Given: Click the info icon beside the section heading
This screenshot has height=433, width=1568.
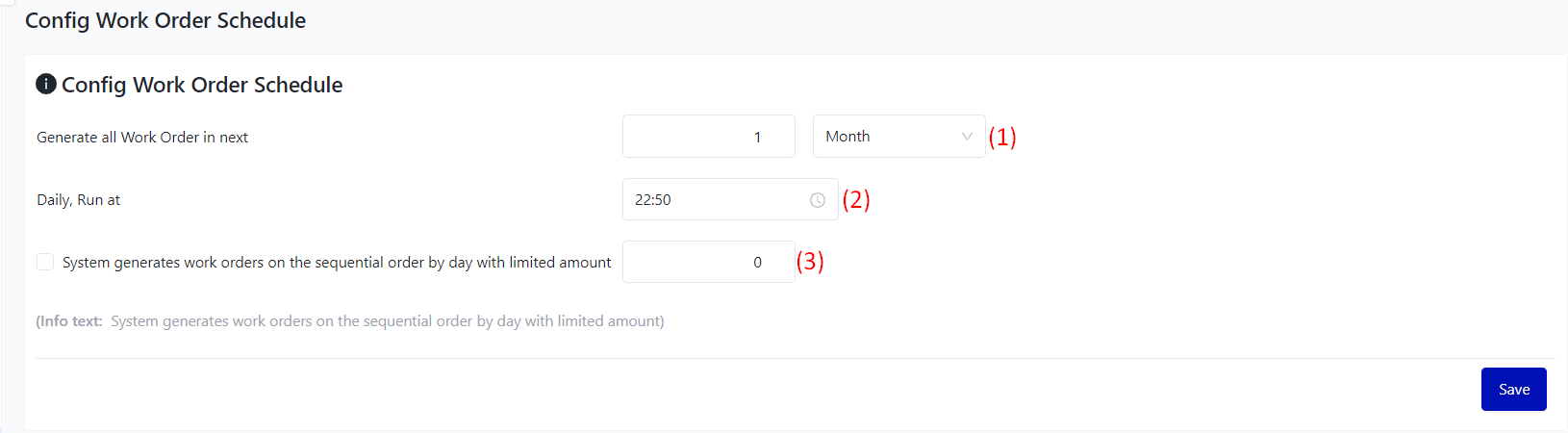Looking at the screenshot, I should tap(46, 85).
